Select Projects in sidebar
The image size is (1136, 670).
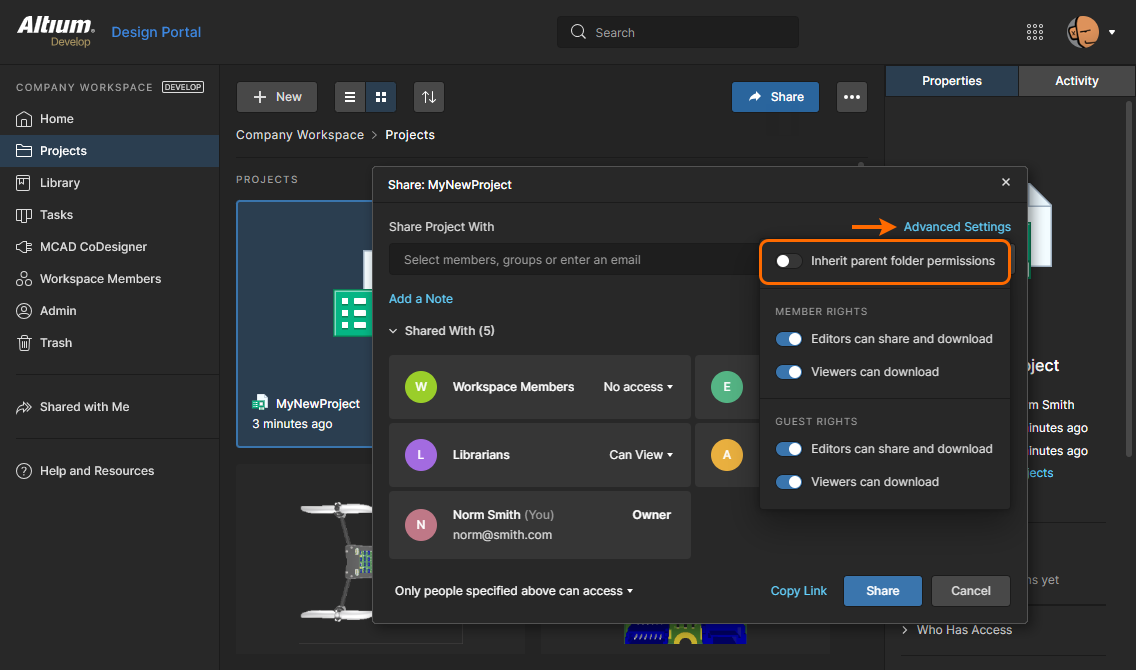point(109,151)
